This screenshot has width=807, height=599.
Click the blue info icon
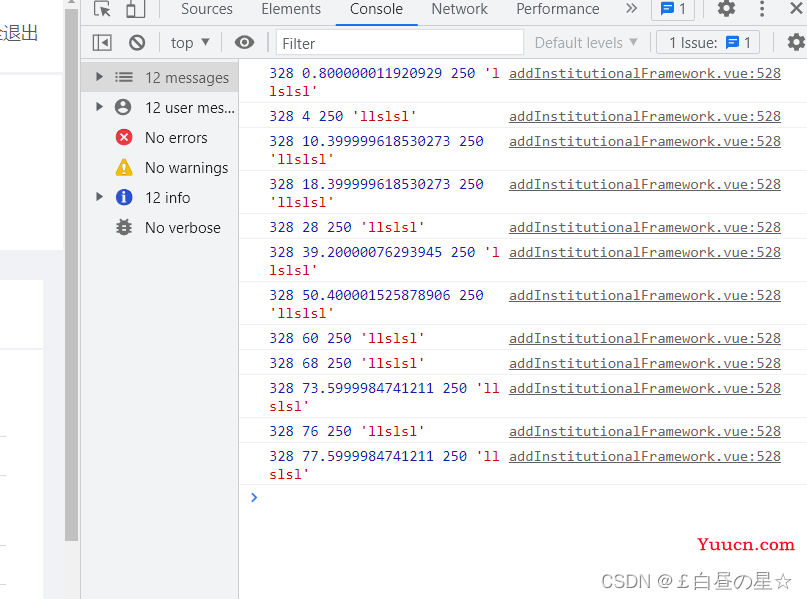(124, 197)
